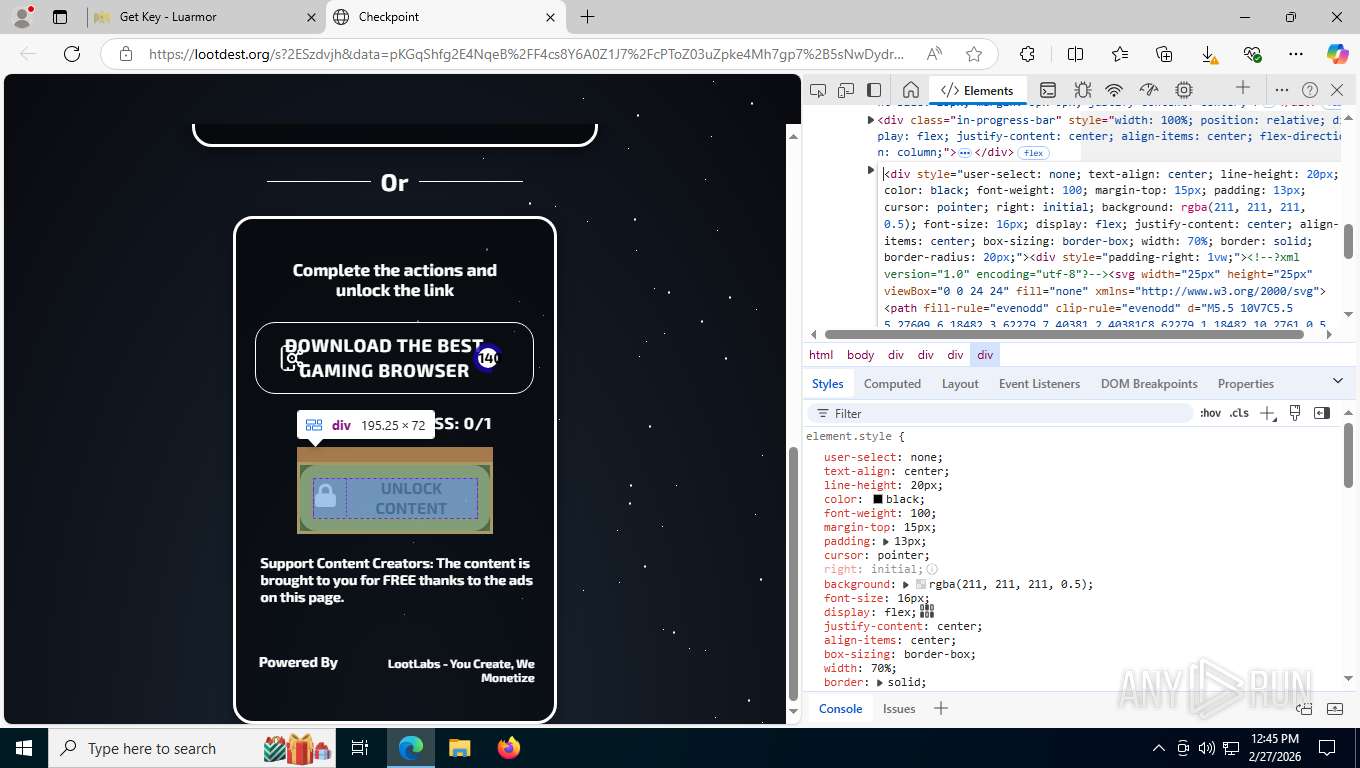
Task: Expand the padding shorthand property
Action: 886,541
